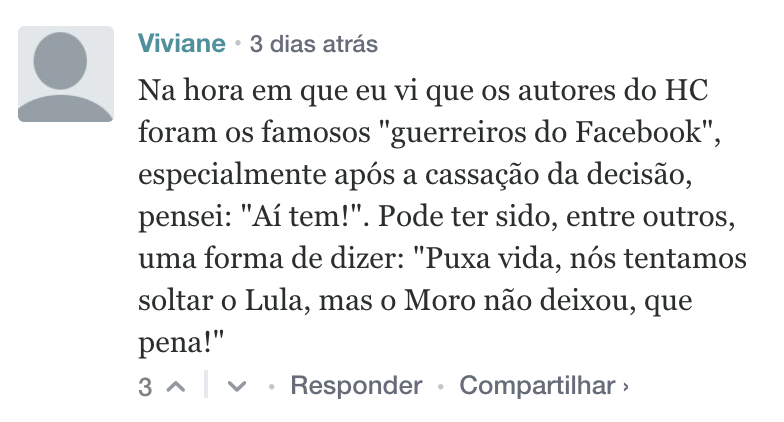
Task: Click the "3 dias atrás" timestamp
Action: (313, 44)
